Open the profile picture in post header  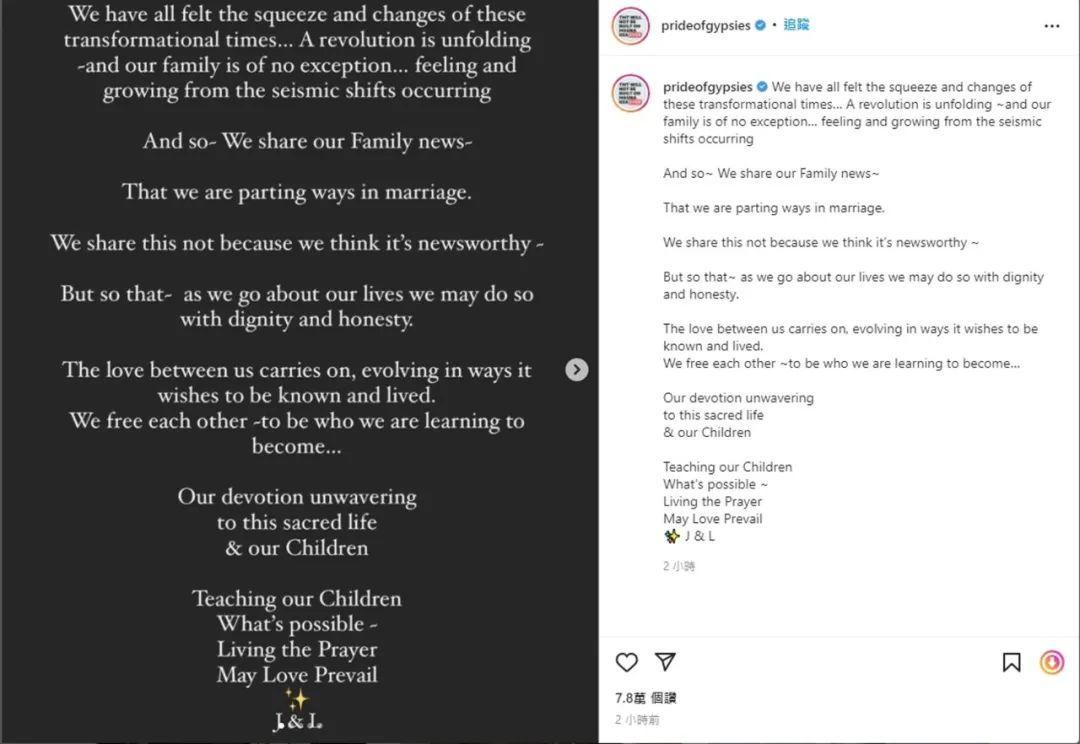click(631, 26)
